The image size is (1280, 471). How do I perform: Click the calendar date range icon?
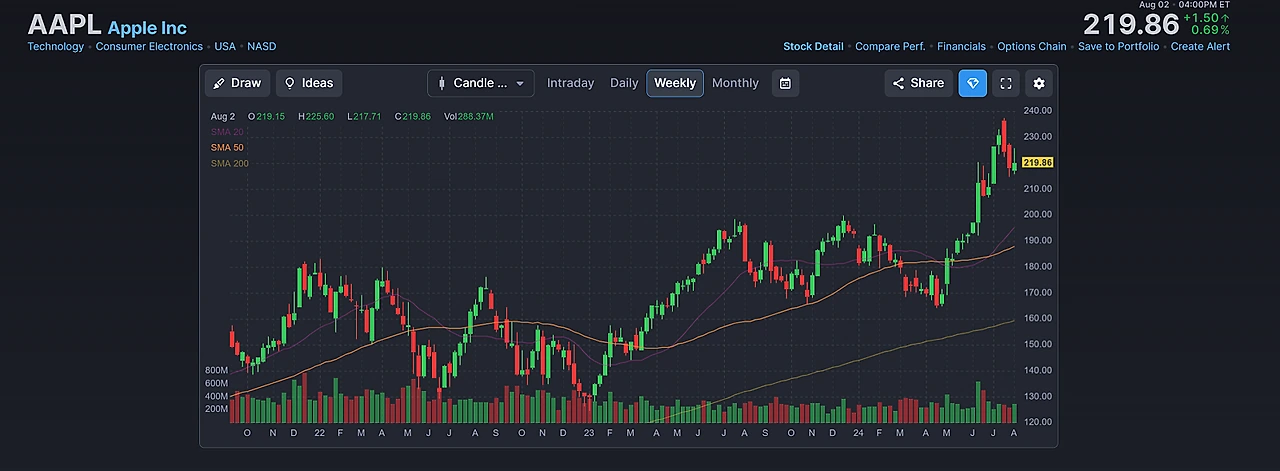(785, 83)
